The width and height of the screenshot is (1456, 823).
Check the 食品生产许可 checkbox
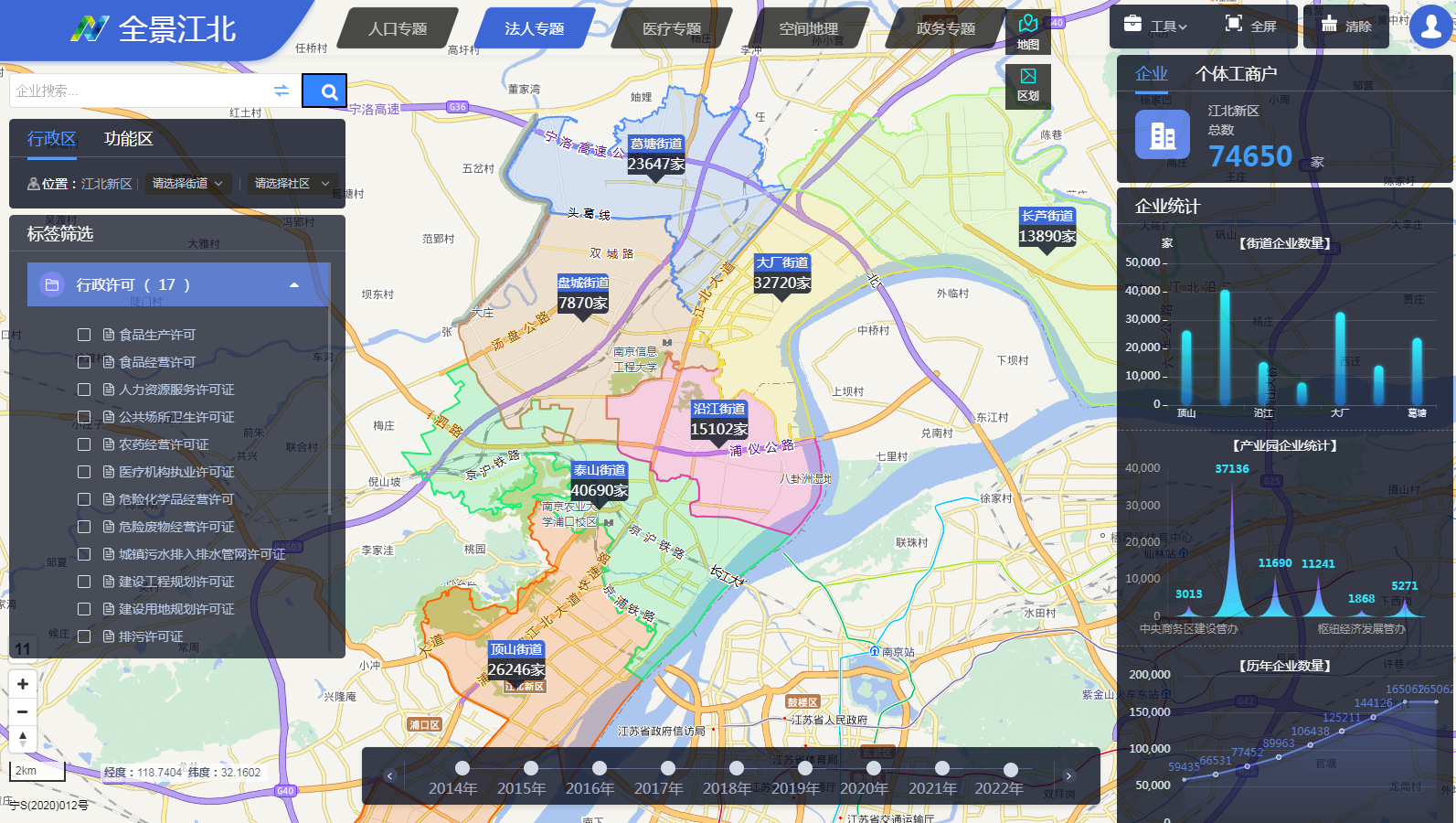coord(84,335)
